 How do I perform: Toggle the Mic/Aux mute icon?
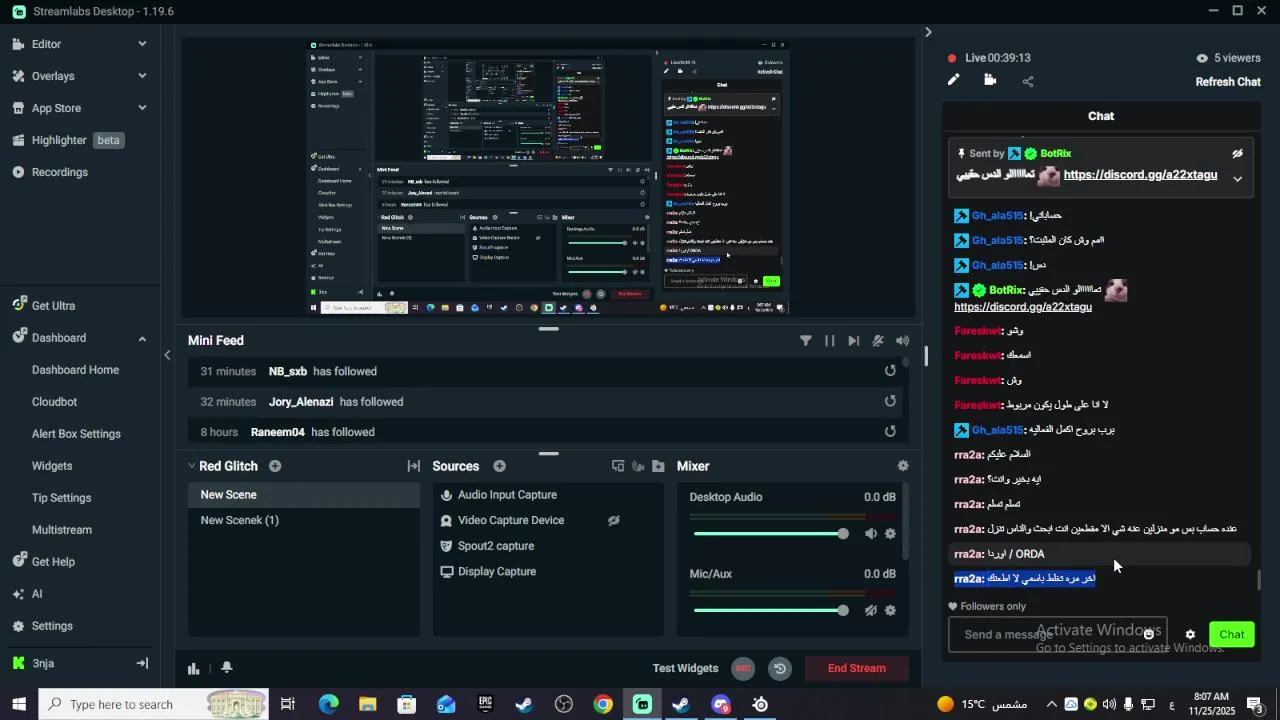871,611
